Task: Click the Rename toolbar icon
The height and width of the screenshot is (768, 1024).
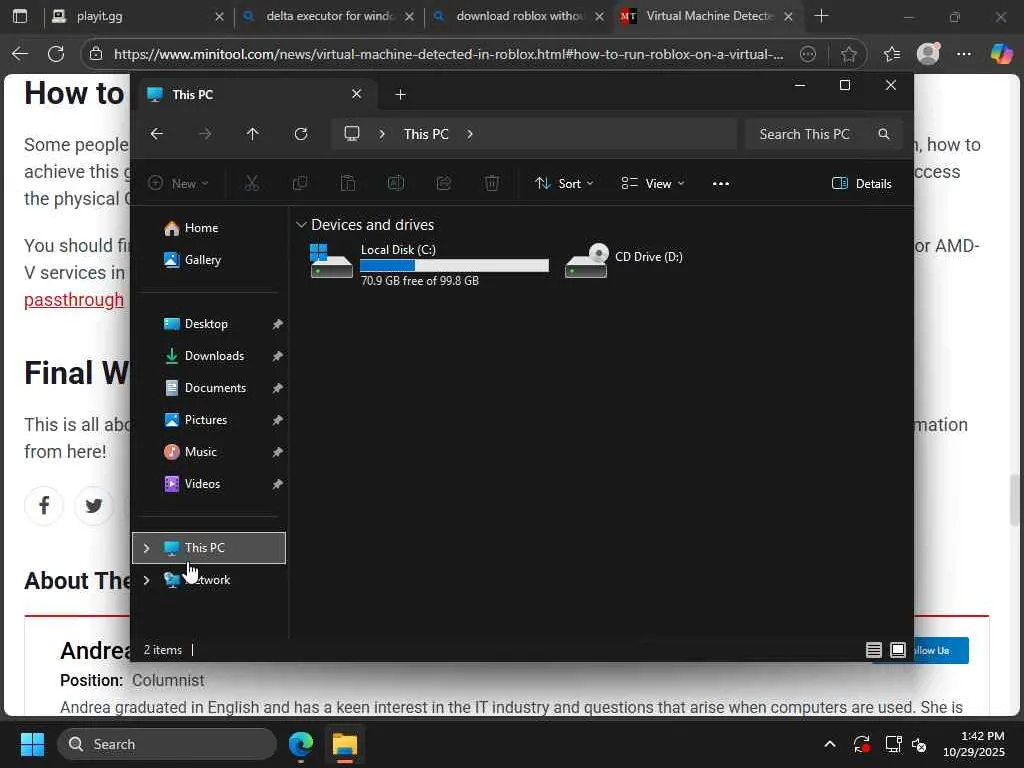Action: pos(396,184)
